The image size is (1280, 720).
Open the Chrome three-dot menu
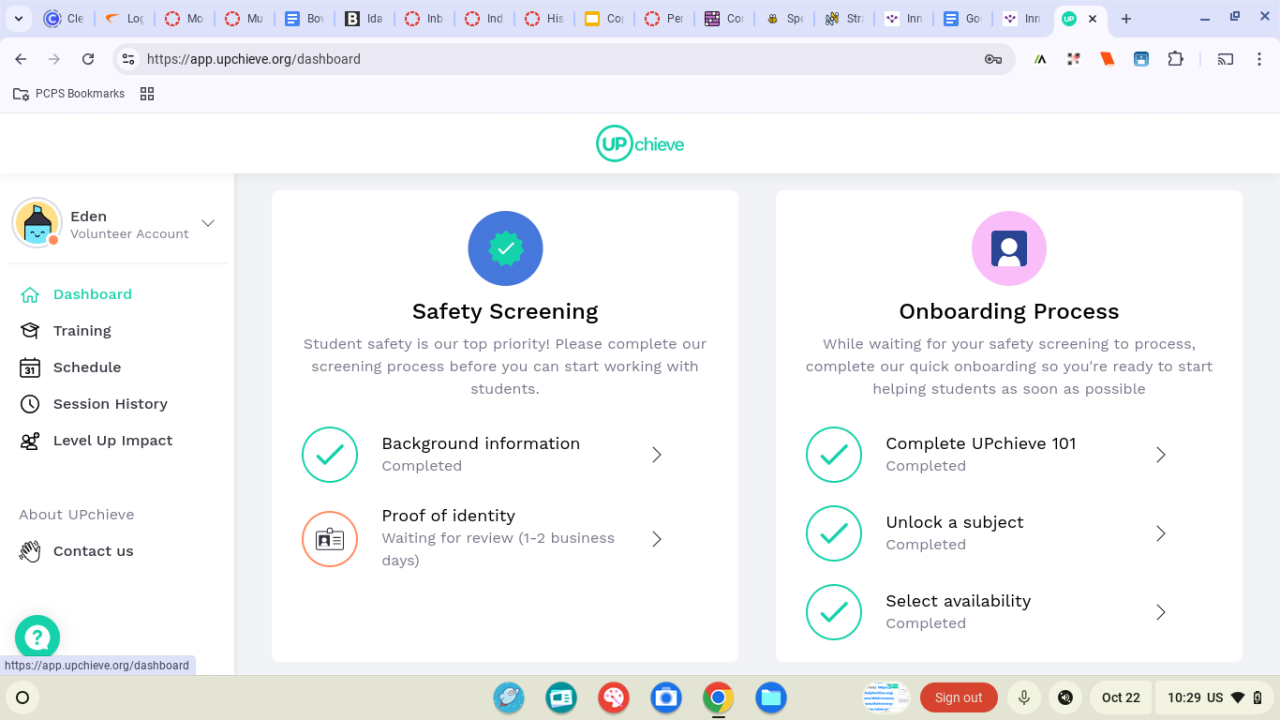1259,59
